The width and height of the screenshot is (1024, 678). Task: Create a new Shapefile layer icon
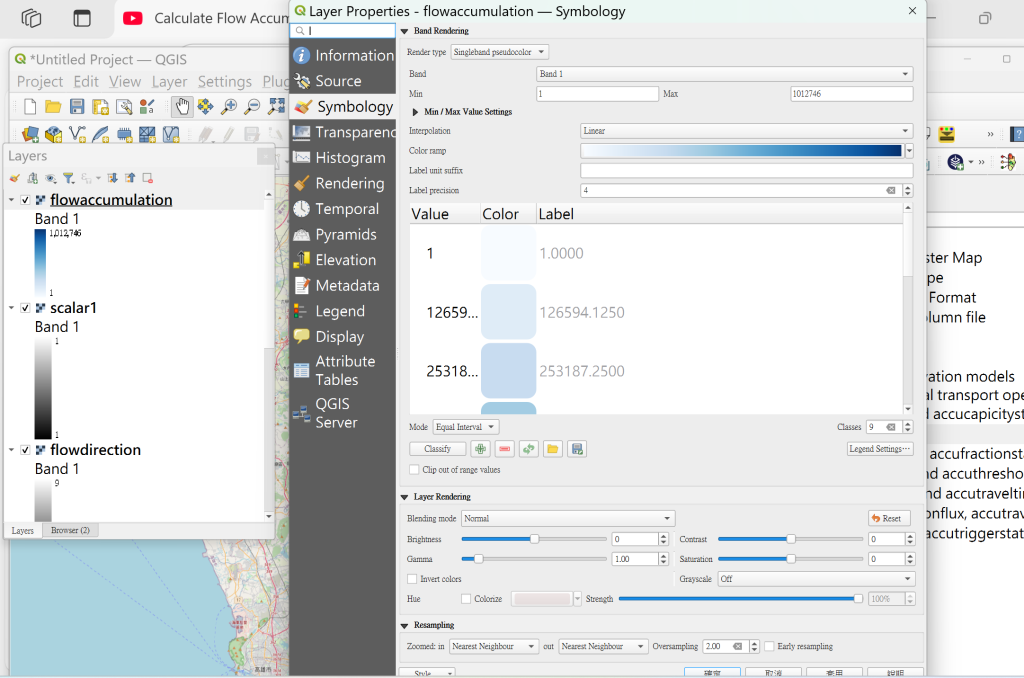tap(77, 134)
